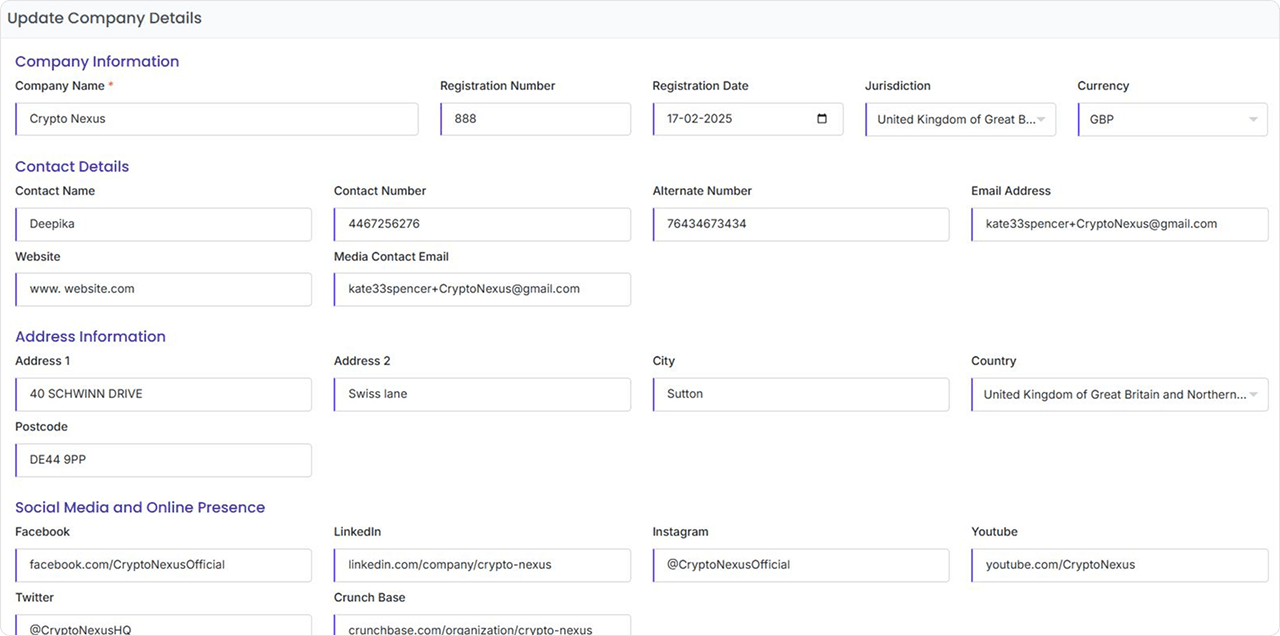Select the Media Contact Email field
The width and height of the screenshot is (1280, 636).
tap(482, 289)
